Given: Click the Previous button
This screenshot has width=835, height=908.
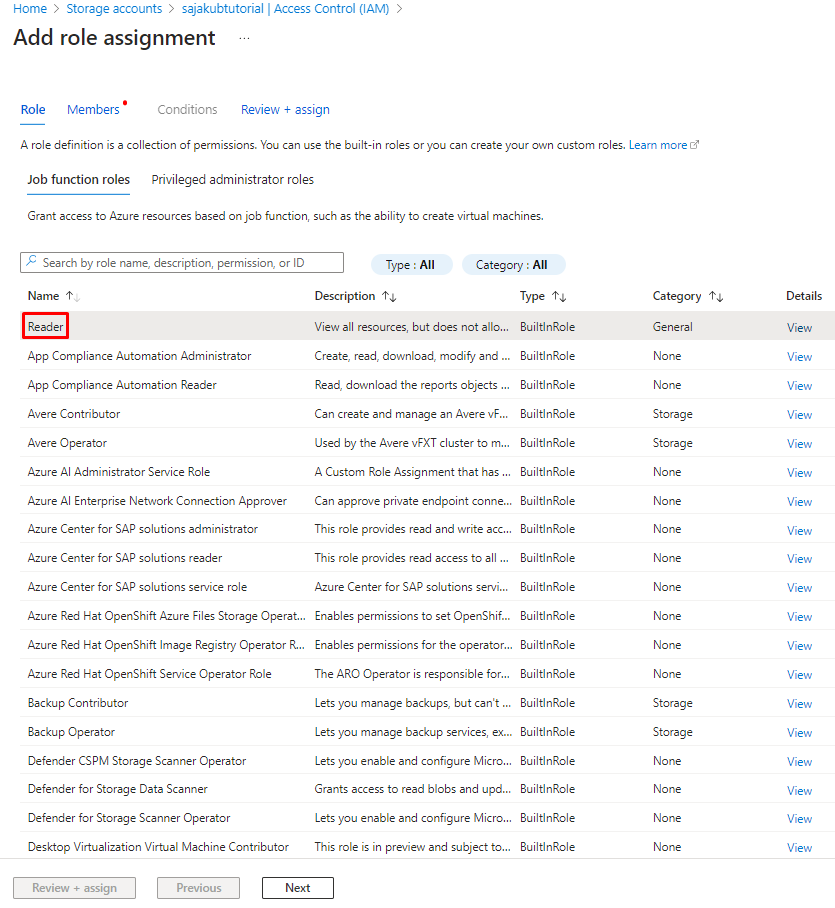Looking at the screenshot, I should tap(199, 888).
